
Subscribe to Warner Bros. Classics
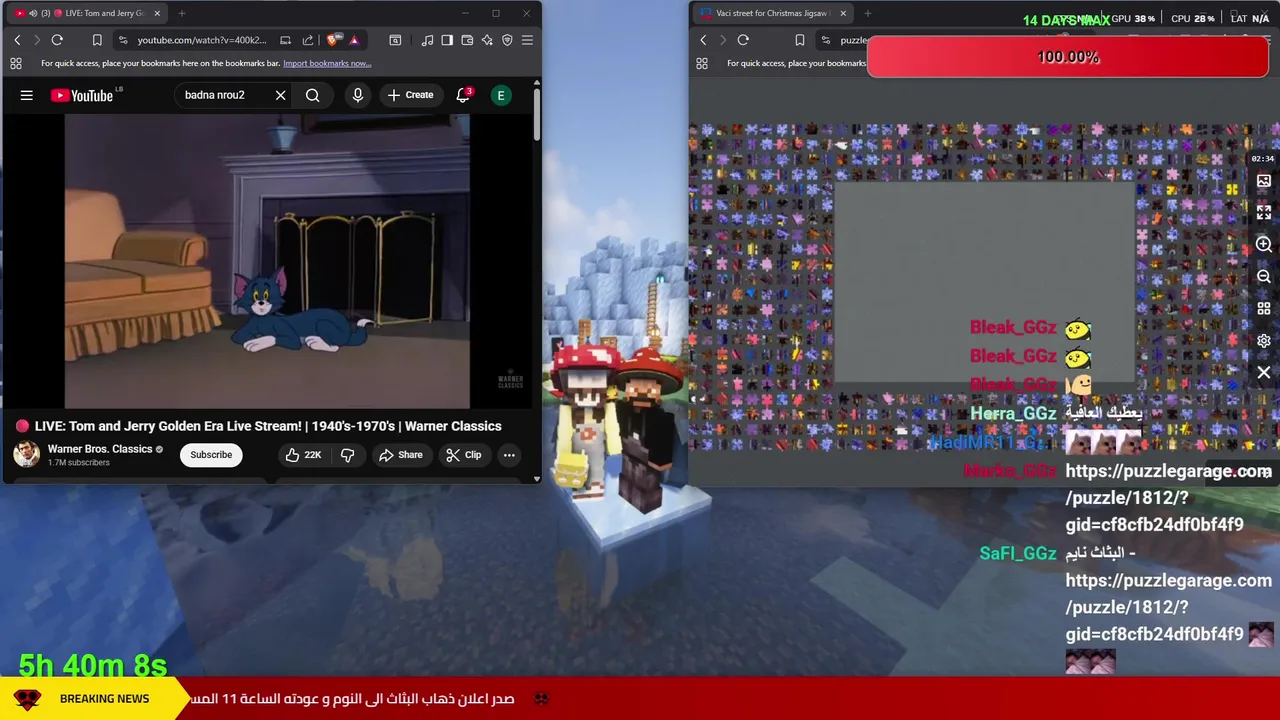(211, 455)
